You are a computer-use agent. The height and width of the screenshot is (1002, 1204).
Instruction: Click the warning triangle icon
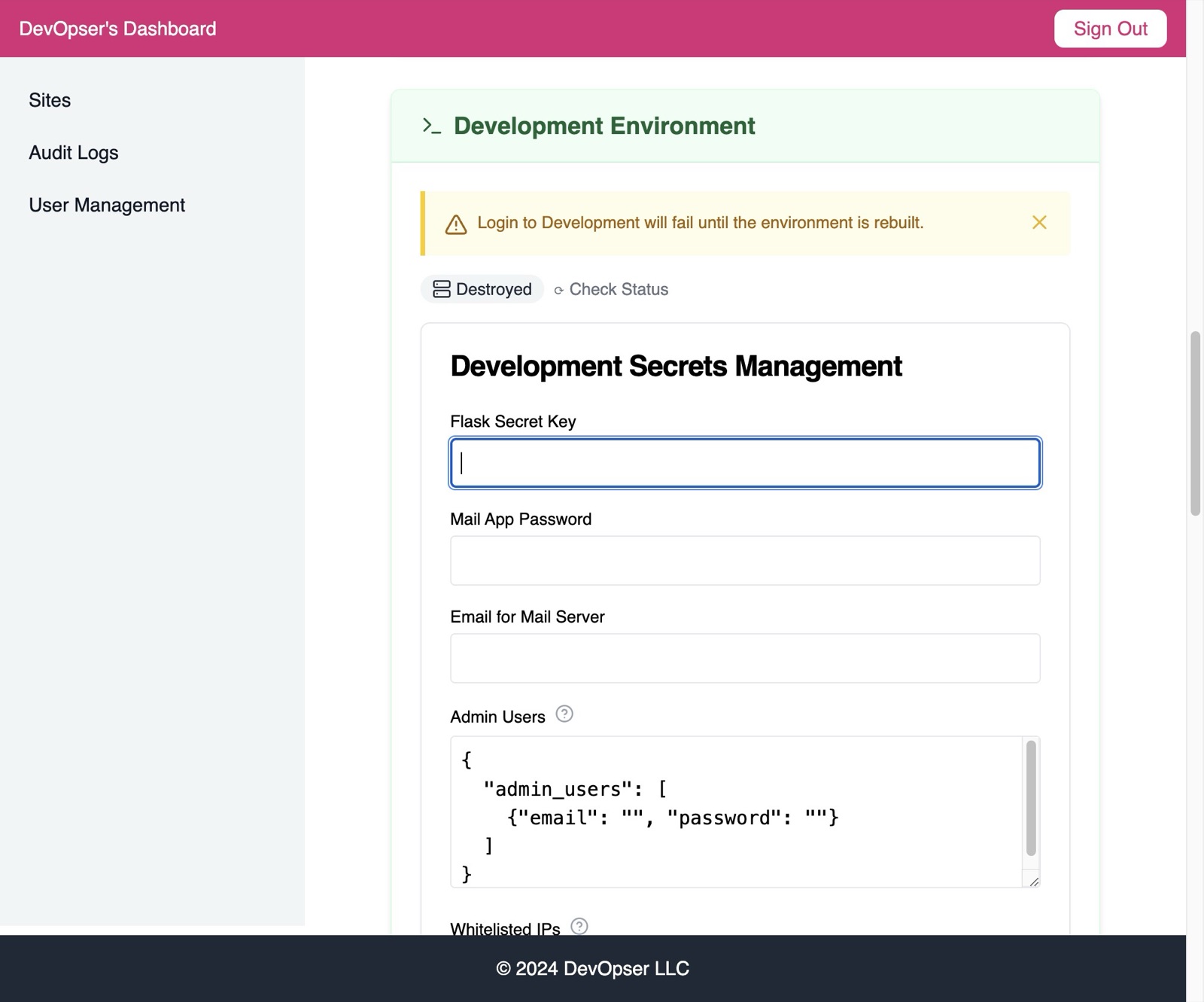456,224
